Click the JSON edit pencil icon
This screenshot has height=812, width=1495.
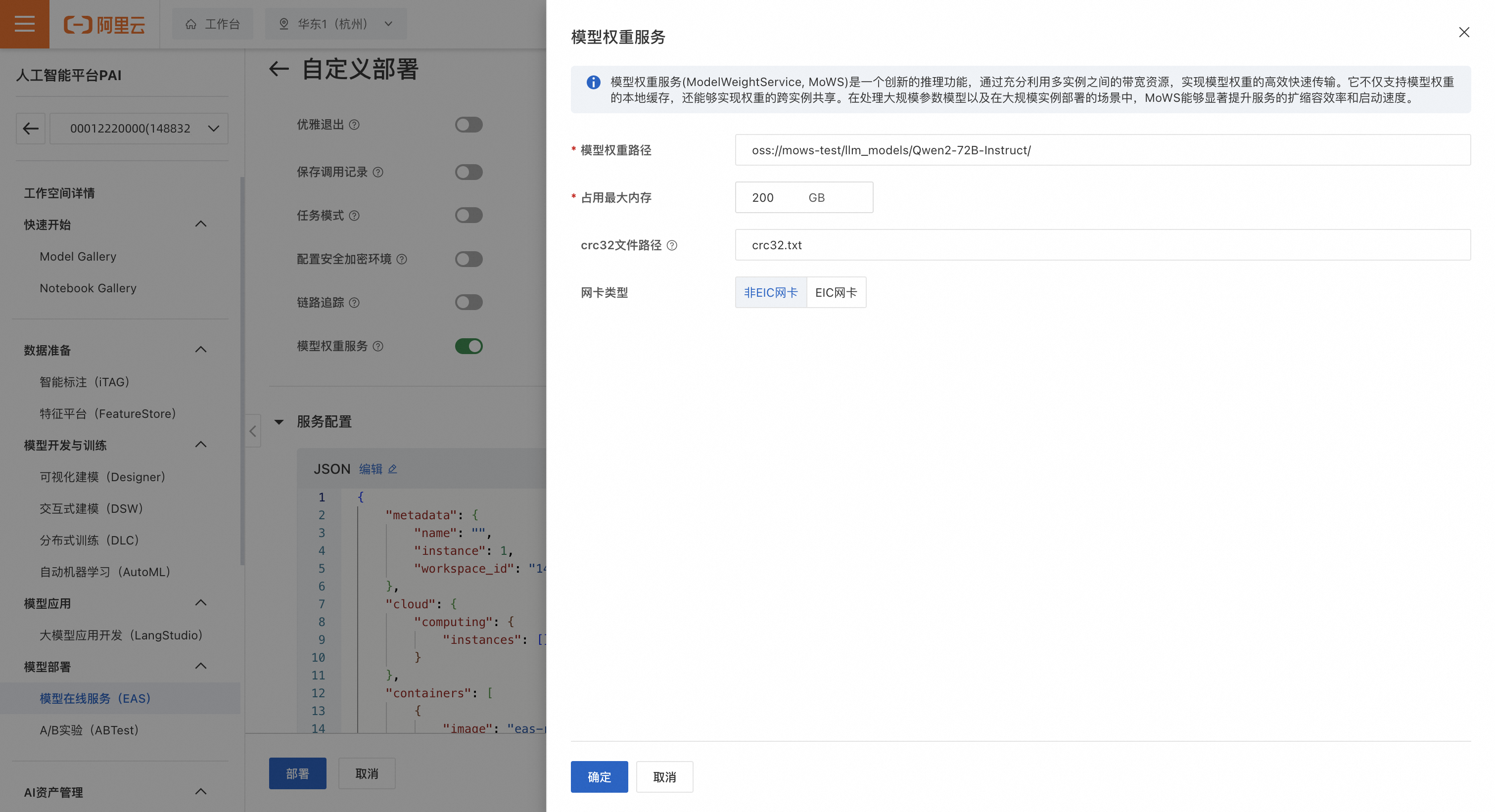pos(392,469)
